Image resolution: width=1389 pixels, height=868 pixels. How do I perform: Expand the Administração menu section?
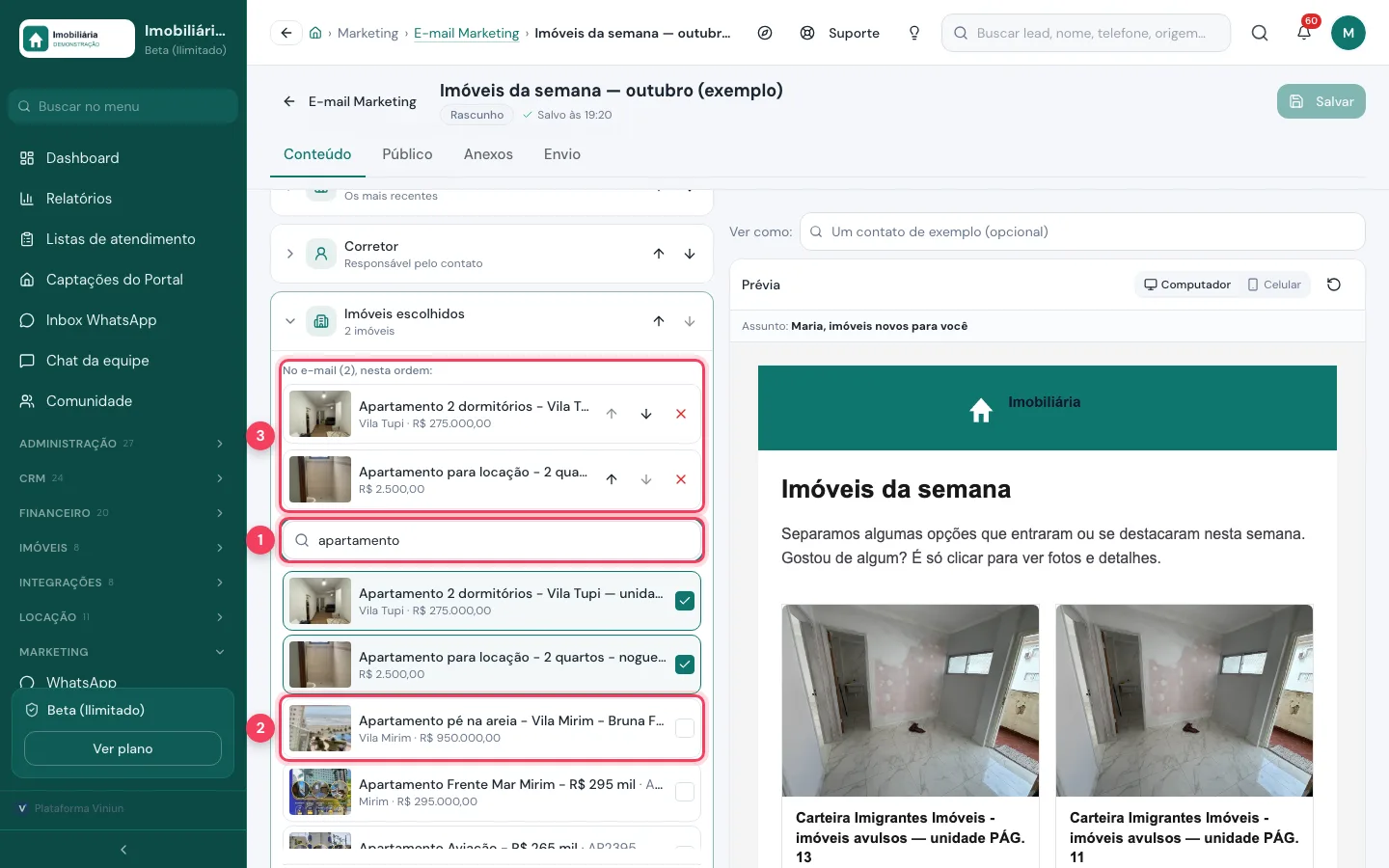123,444
